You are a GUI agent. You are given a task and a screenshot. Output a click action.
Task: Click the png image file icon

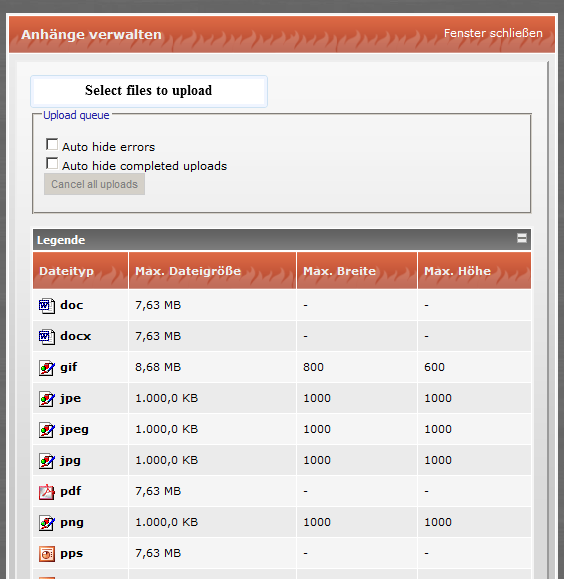click(x=47, y=523)
